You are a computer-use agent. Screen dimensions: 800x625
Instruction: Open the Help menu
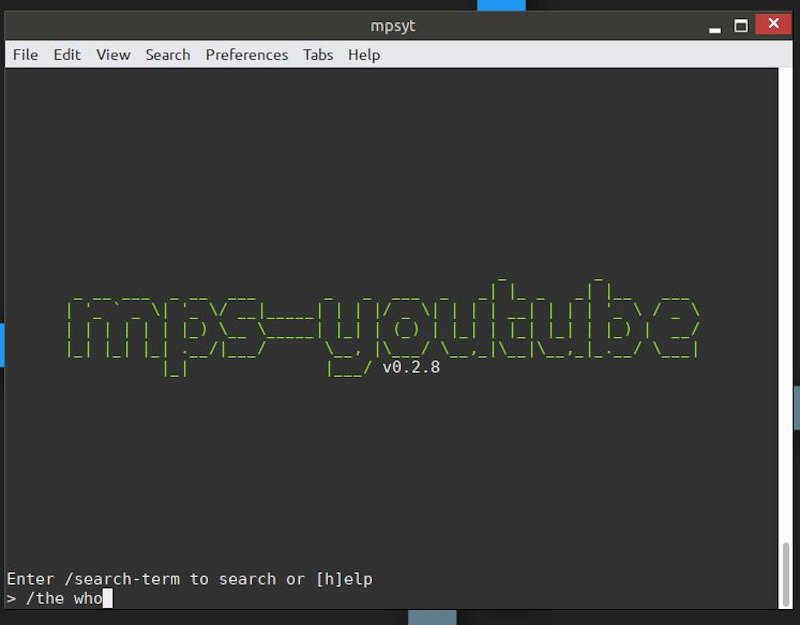click(x=364, y=55)
